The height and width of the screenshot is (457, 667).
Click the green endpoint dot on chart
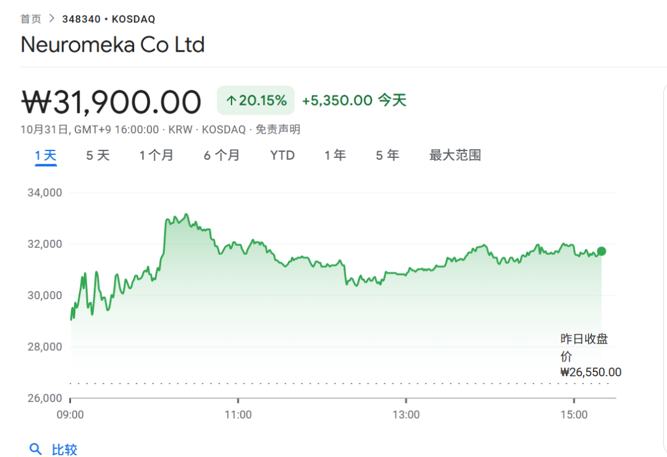(601, 251)
